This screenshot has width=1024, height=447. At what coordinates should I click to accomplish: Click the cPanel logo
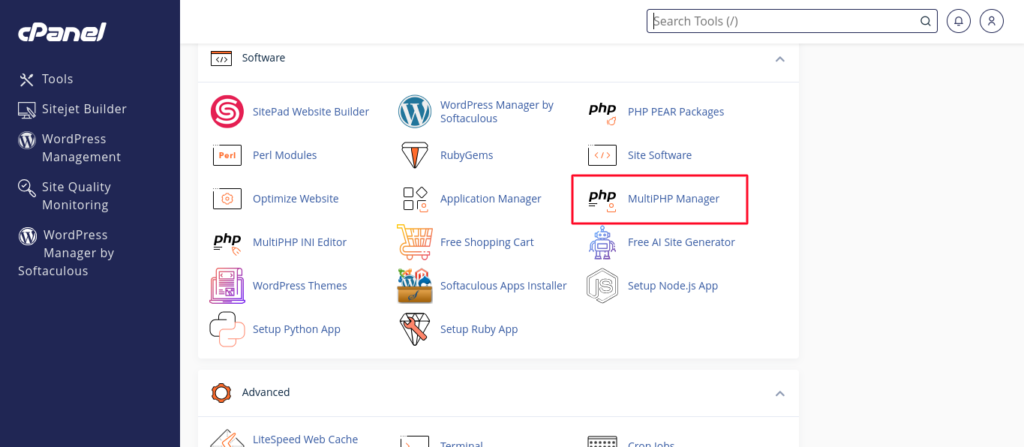62,32
